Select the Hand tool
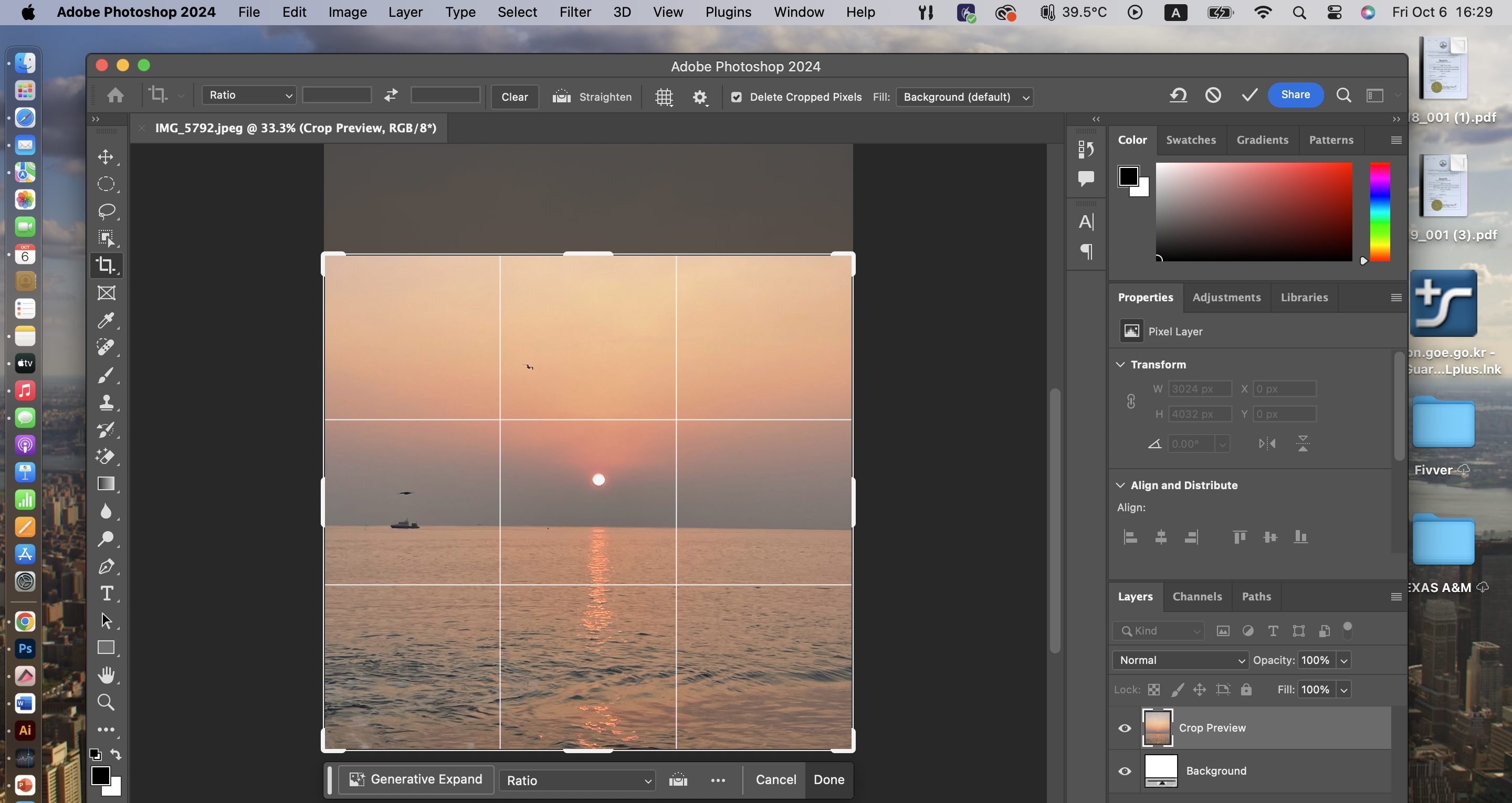Screen dimensions: 1512x803 pyautogui.click(x=106, y=675)
